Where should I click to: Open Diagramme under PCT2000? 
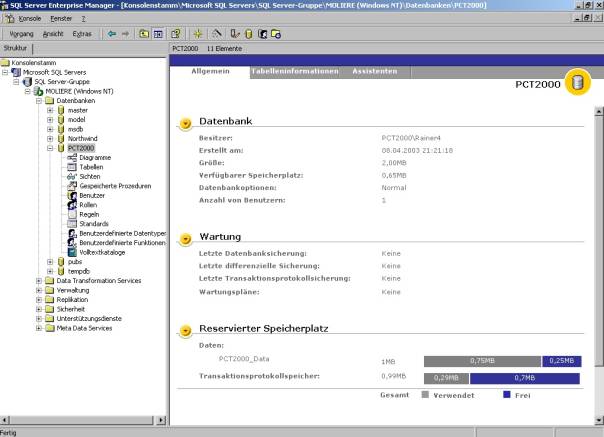pos(95,158)
